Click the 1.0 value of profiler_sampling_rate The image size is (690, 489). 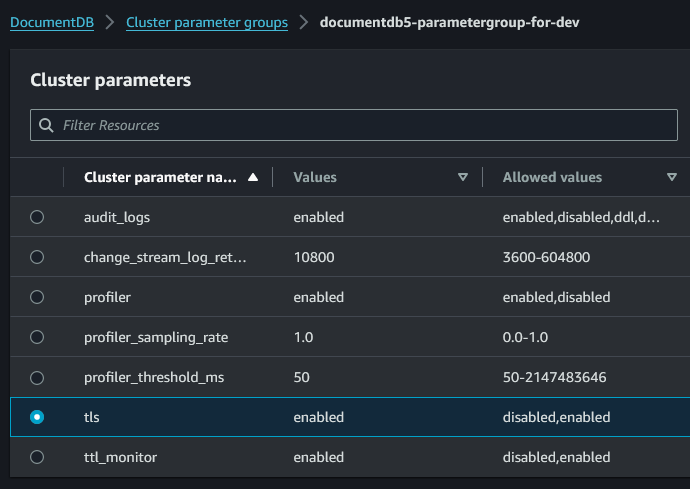[304, 337]
